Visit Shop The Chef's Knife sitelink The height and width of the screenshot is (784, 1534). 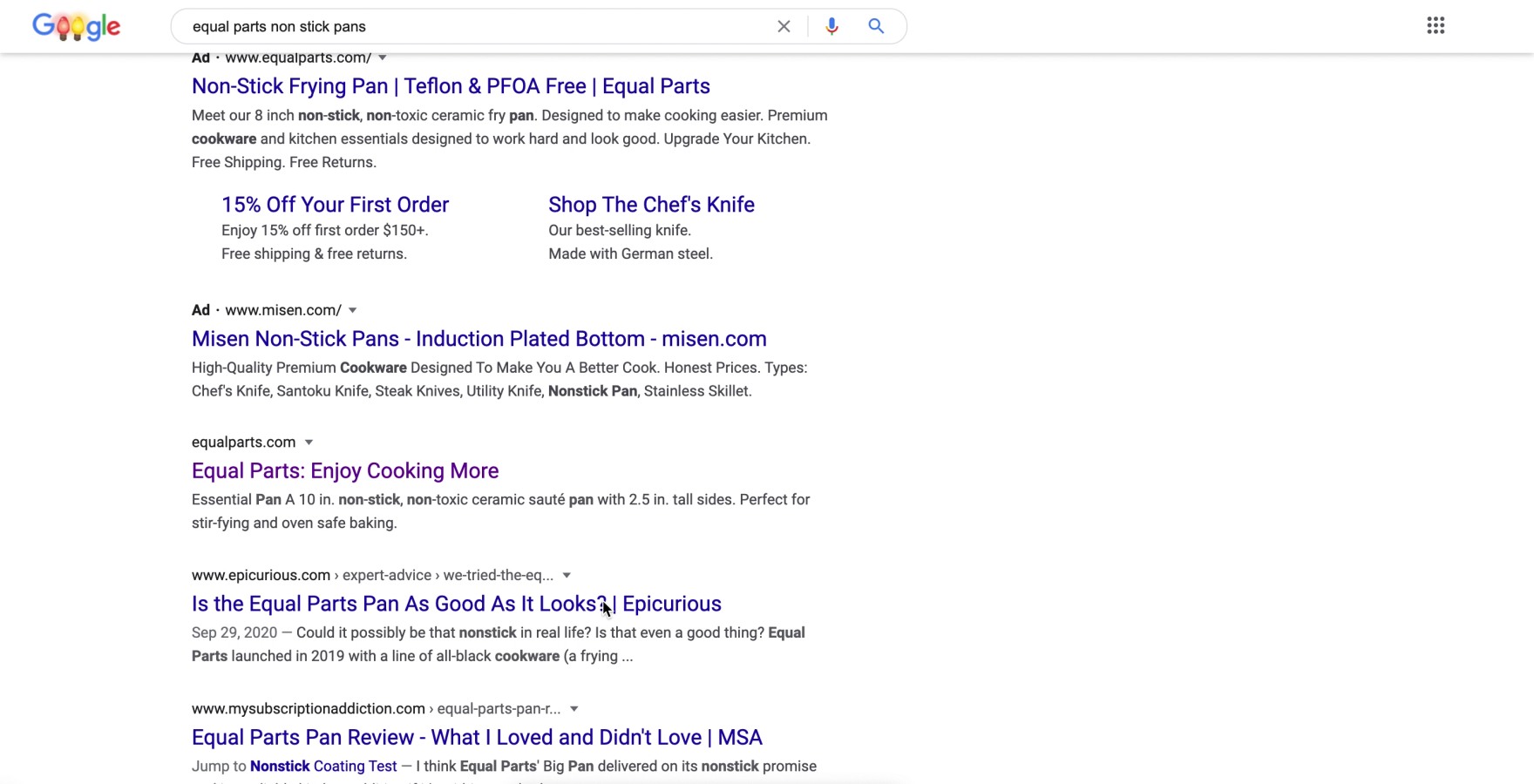(x=651, y=205)
